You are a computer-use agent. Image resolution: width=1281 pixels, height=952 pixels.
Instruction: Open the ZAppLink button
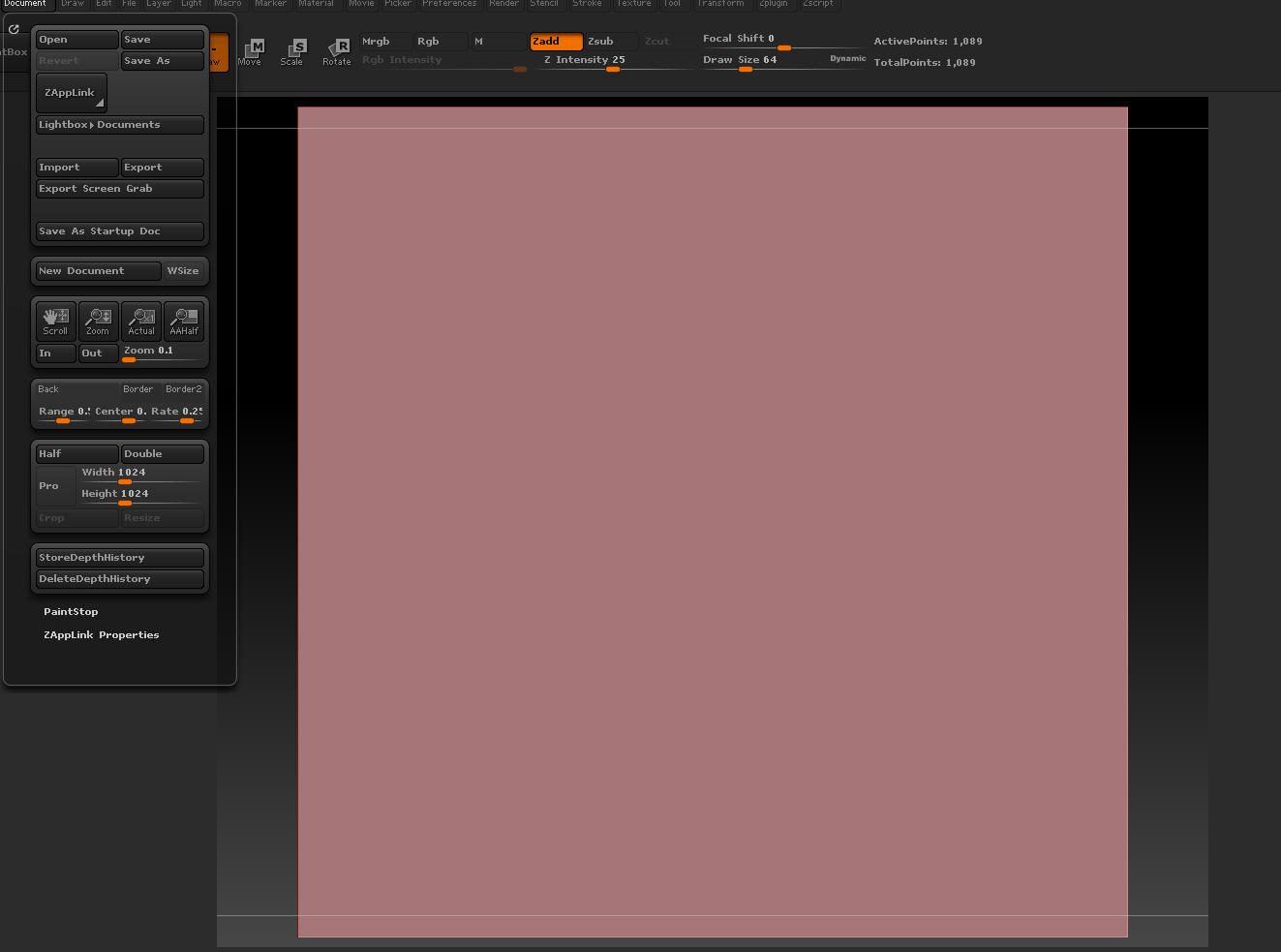tap(71, 93)
